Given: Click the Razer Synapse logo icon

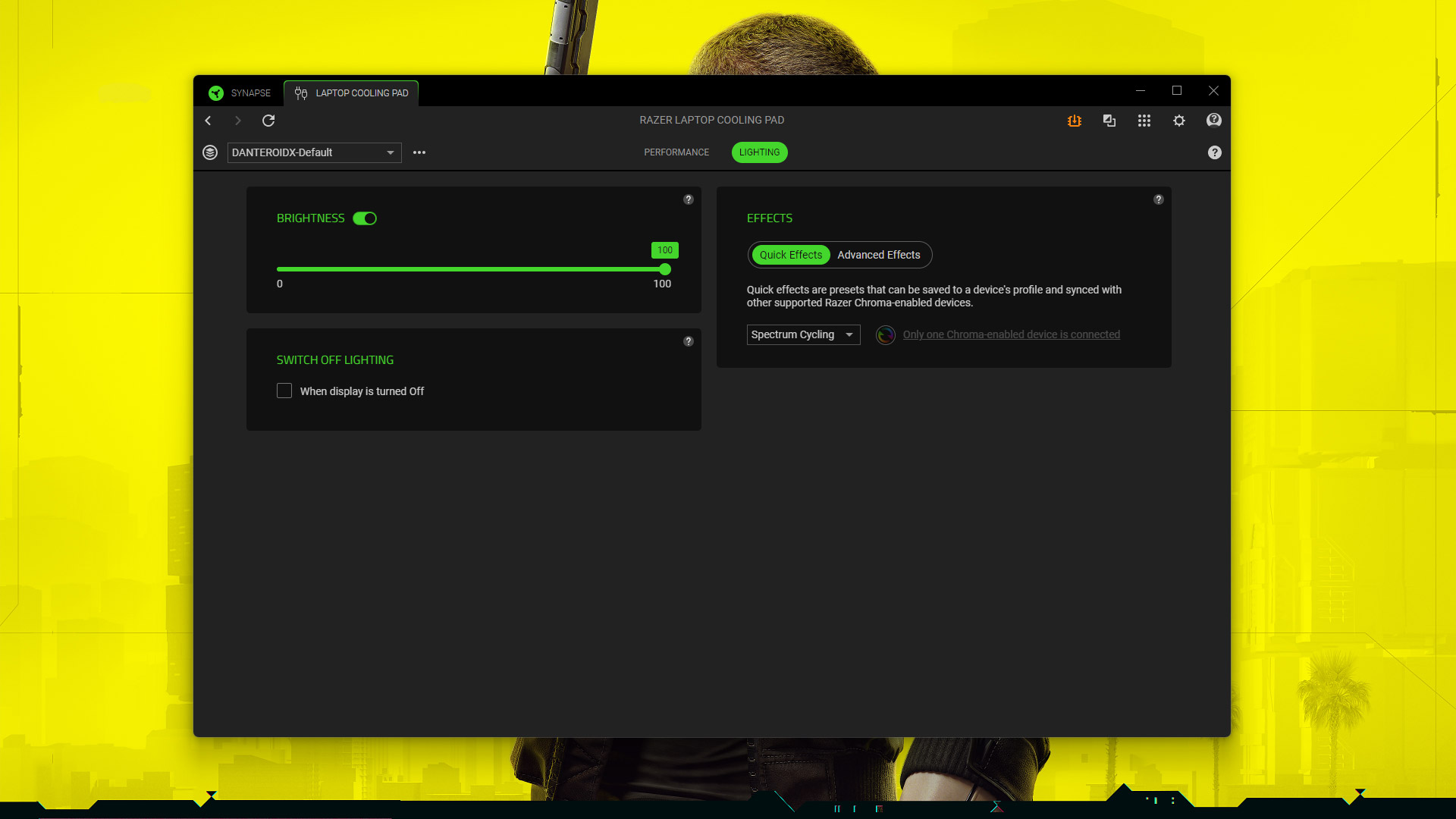Looking at the screenshot, I should tap(216, 93).
